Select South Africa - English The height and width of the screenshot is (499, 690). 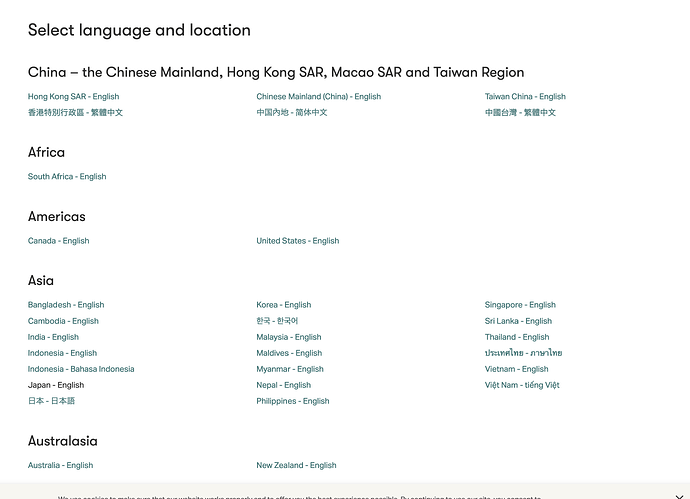(x=67, y=177)
